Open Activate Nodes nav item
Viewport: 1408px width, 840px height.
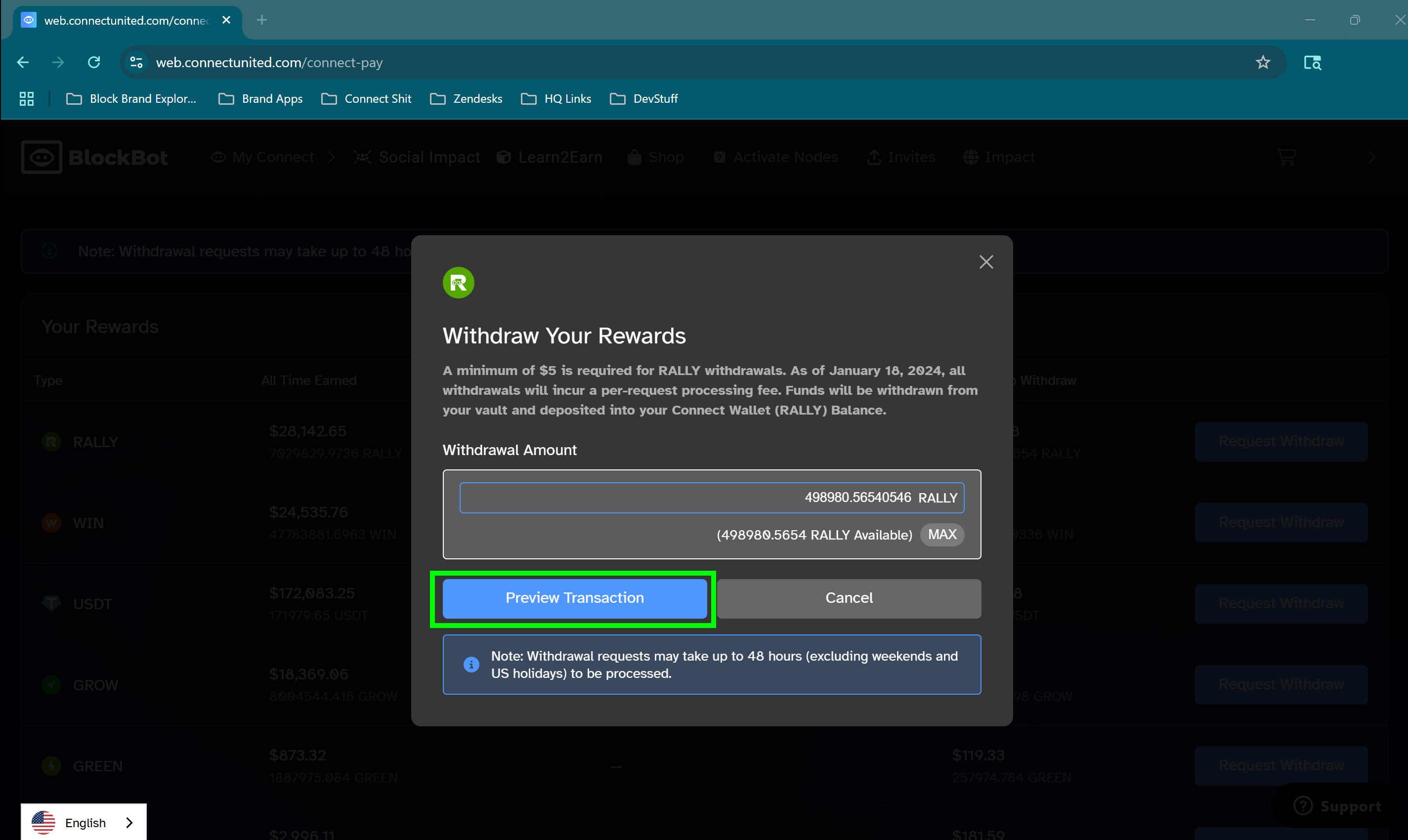775,157
